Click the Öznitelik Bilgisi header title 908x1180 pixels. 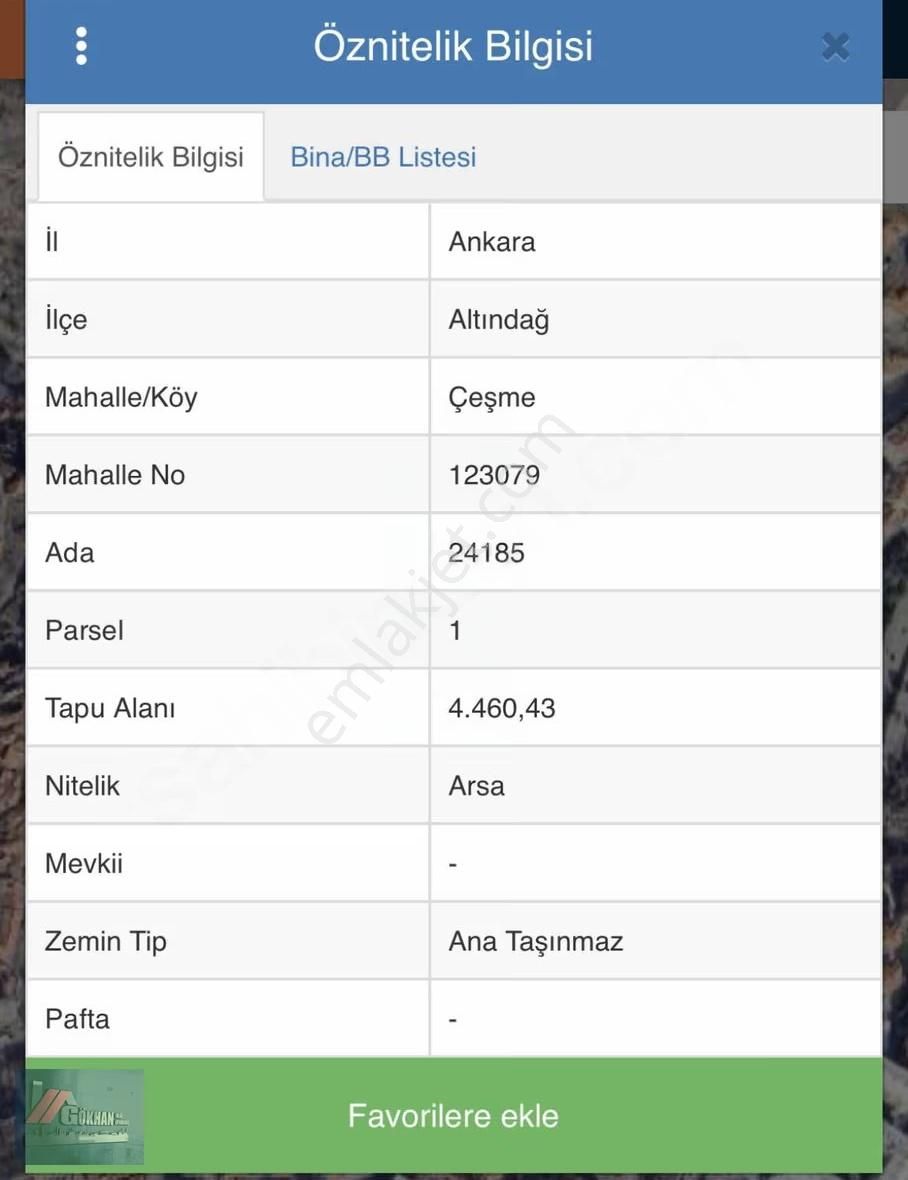[x=453, y=47]
